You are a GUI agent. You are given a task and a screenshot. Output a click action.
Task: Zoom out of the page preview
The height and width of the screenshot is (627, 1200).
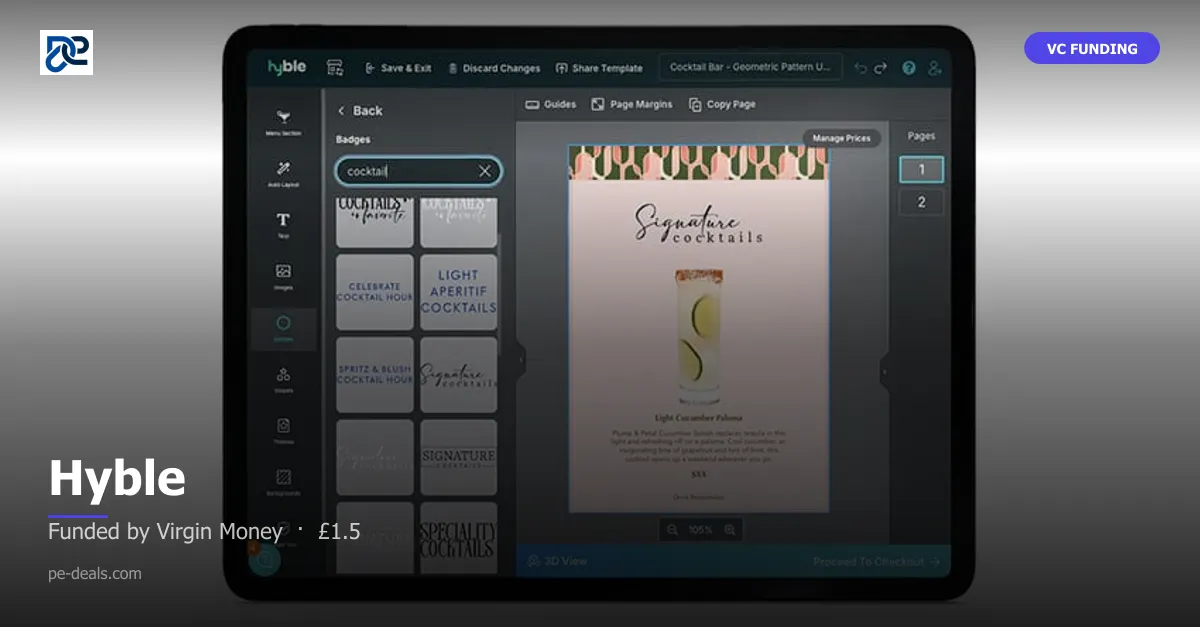point(672,529)
